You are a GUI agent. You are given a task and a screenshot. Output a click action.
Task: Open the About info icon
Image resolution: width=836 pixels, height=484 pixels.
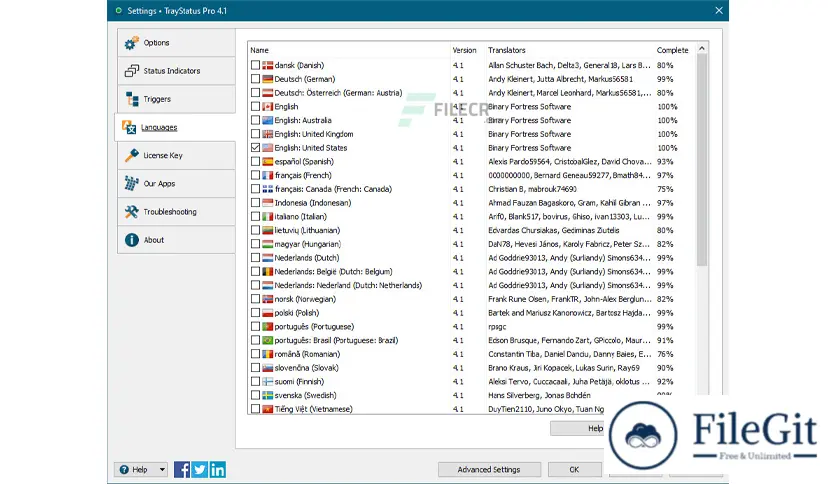pyautogui.click(x=132, y=240)
